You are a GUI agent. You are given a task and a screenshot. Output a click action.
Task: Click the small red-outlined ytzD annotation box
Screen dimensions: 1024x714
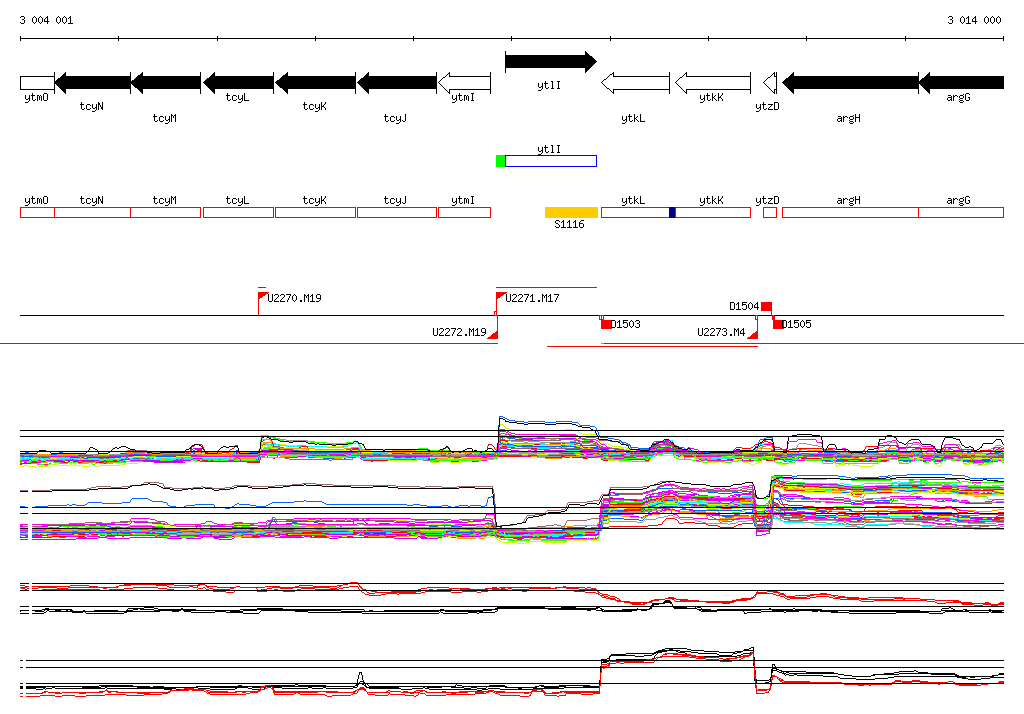[x=770, y=212]
